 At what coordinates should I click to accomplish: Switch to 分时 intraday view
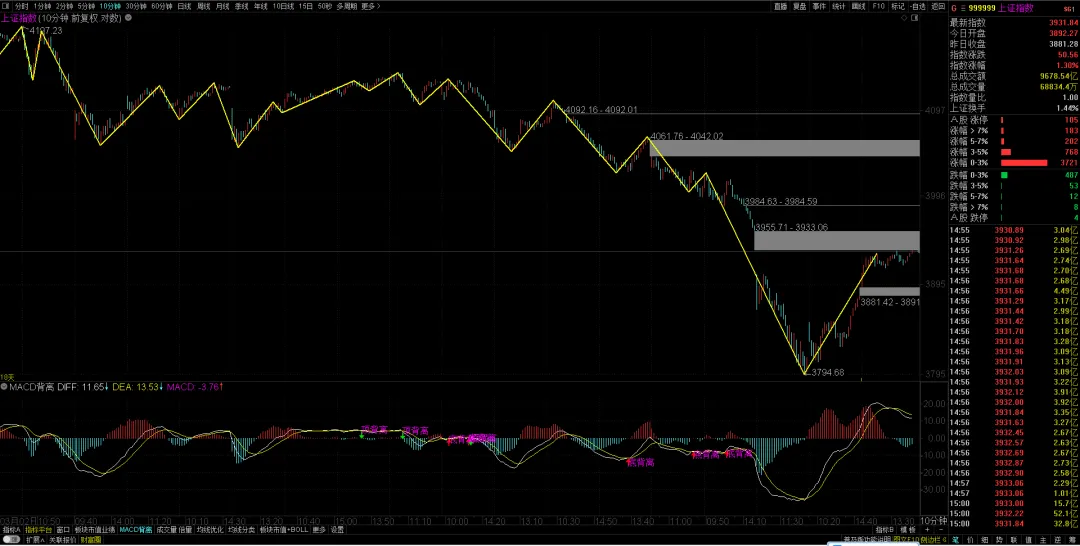click(x=21, y=6)
